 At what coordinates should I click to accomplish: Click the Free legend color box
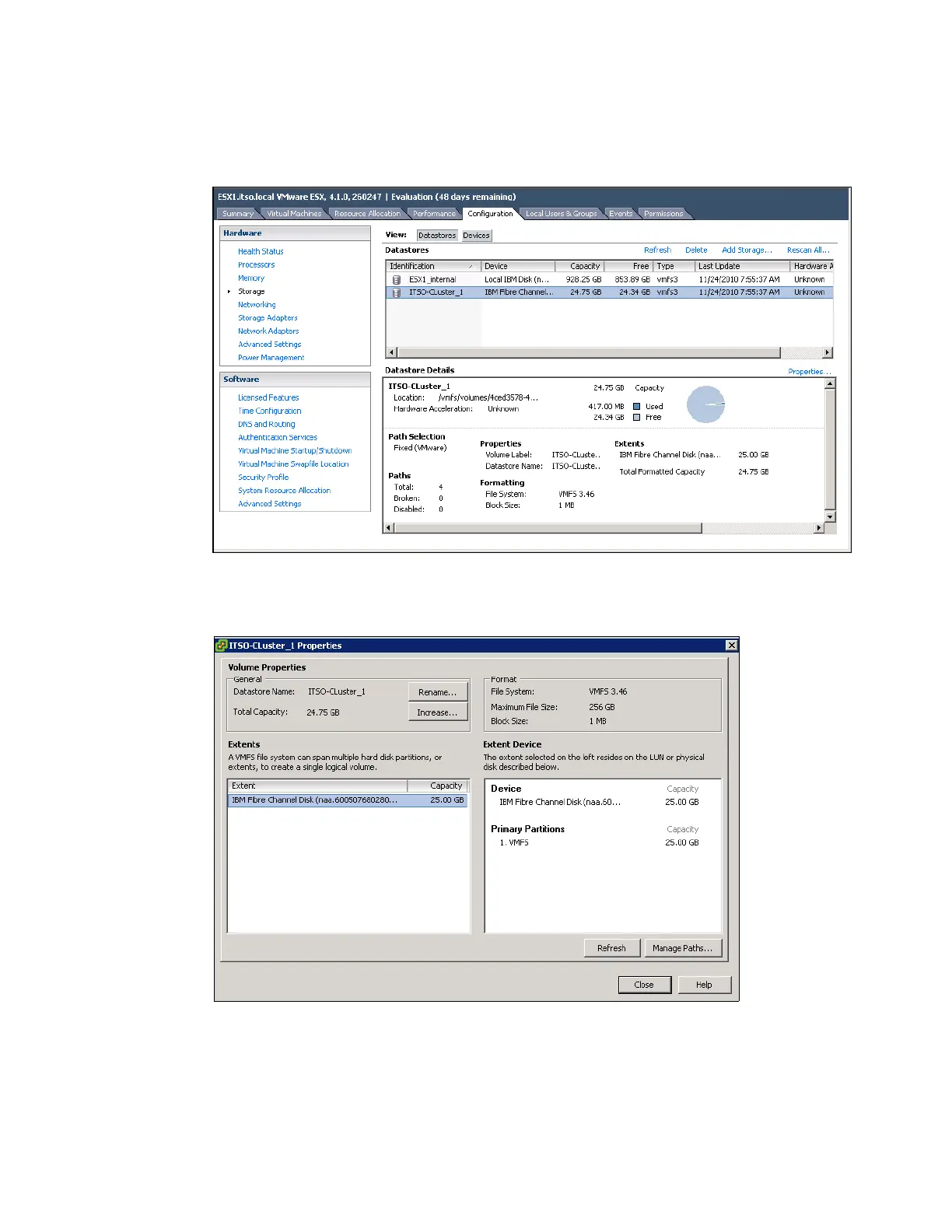[x=637, y=418]
